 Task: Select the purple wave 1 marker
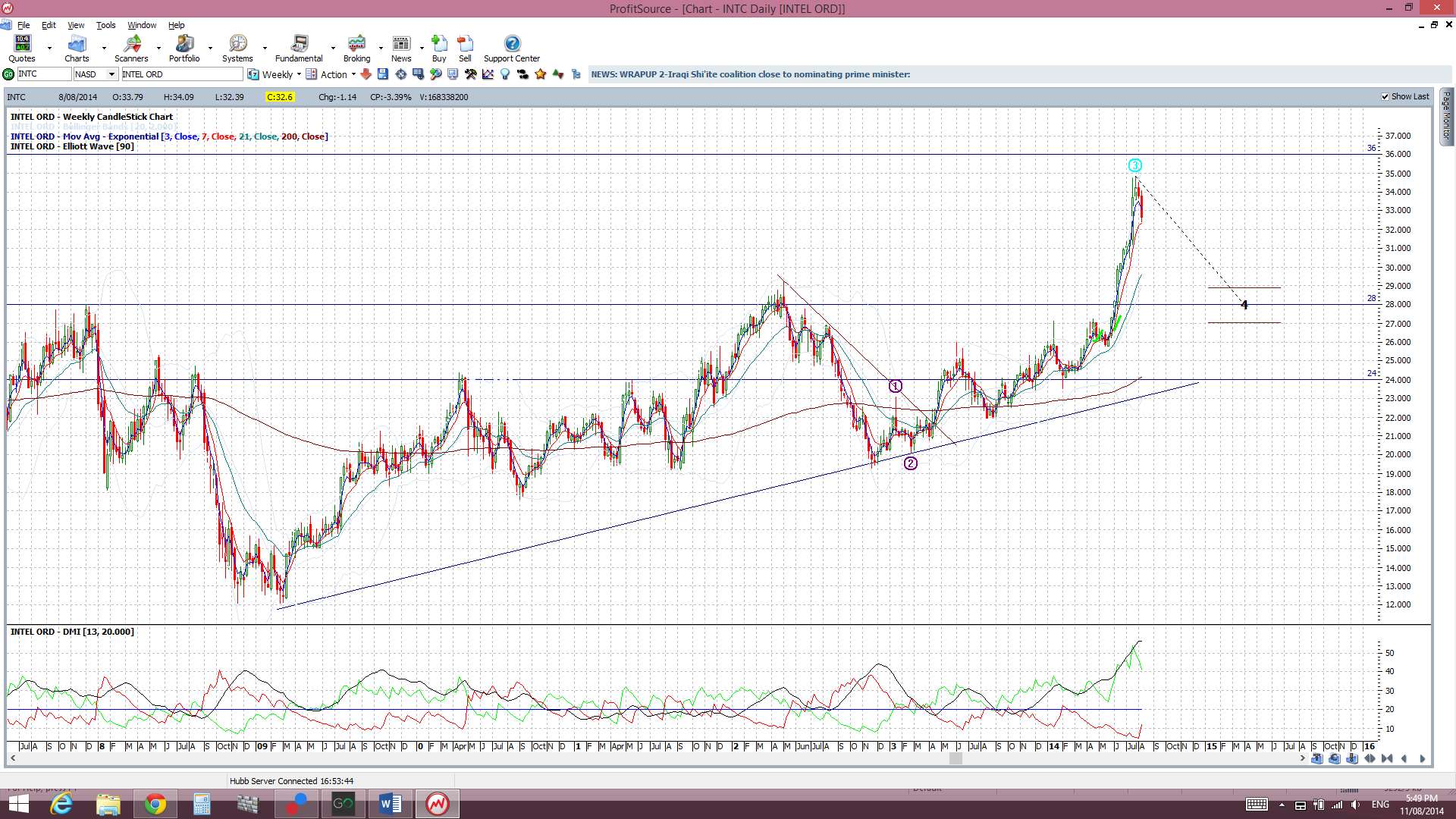[896, 386]
